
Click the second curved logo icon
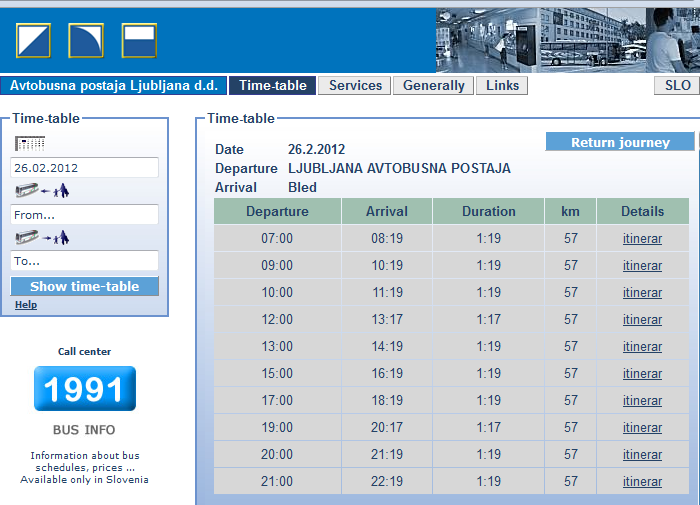coord(86,40)
